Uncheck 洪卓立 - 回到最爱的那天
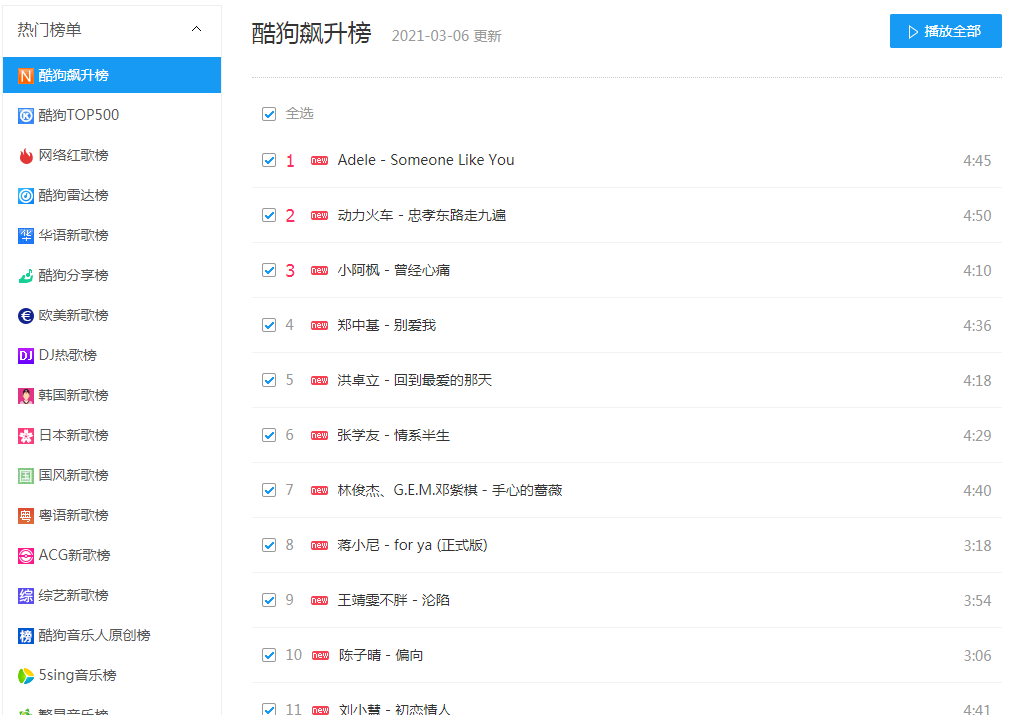 269,380
